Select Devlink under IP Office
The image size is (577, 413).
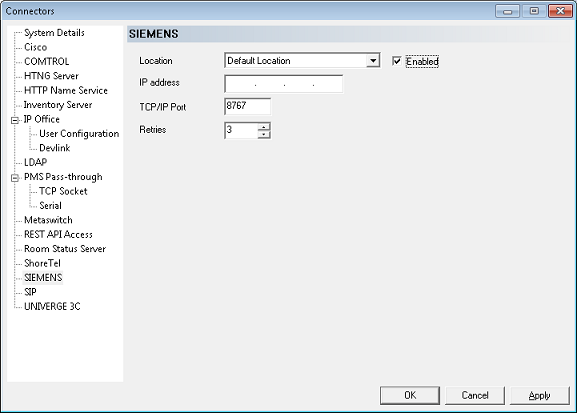click(54, 148)
